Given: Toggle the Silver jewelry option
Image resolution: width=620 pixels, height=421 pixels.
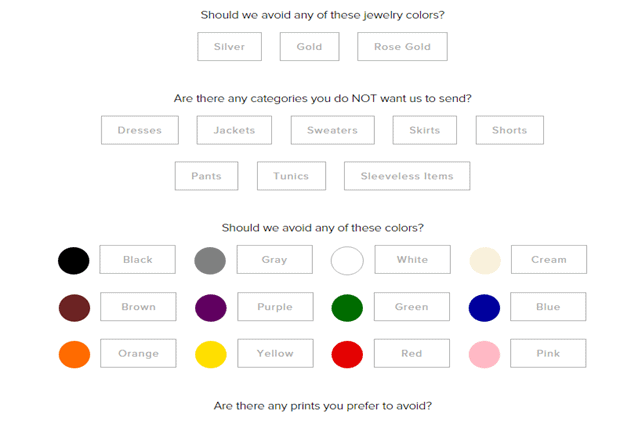Looking at the screenshot, I should 229,47.
